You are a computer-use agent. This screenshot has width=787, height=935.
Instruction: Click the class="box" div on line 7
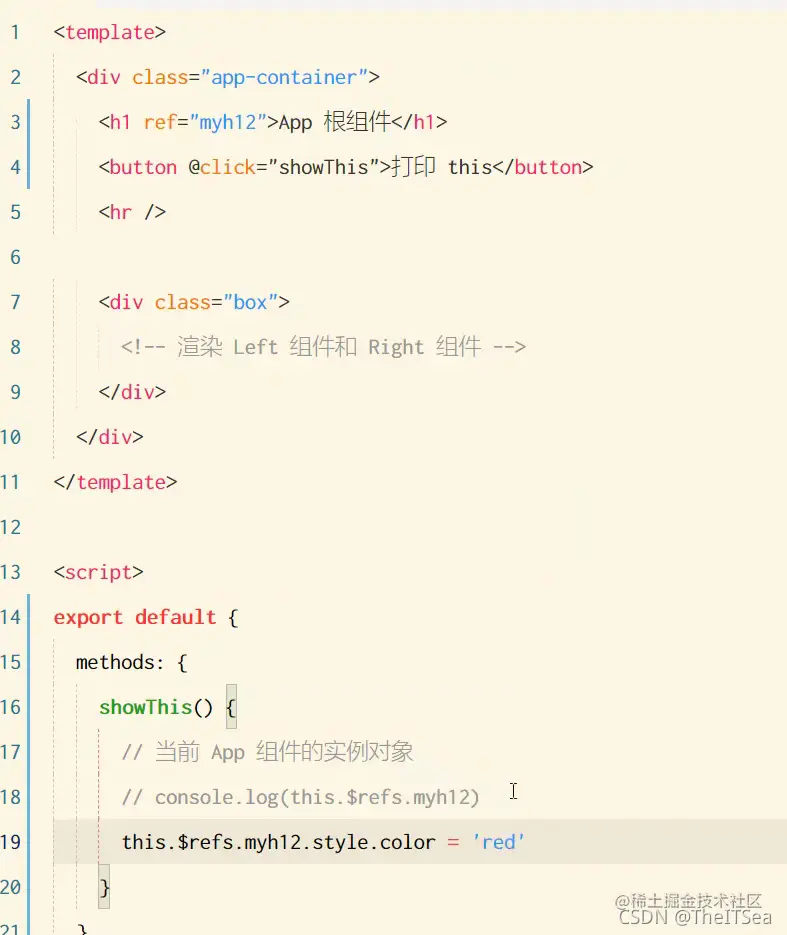pyautogui.click(x=194, y=302)
